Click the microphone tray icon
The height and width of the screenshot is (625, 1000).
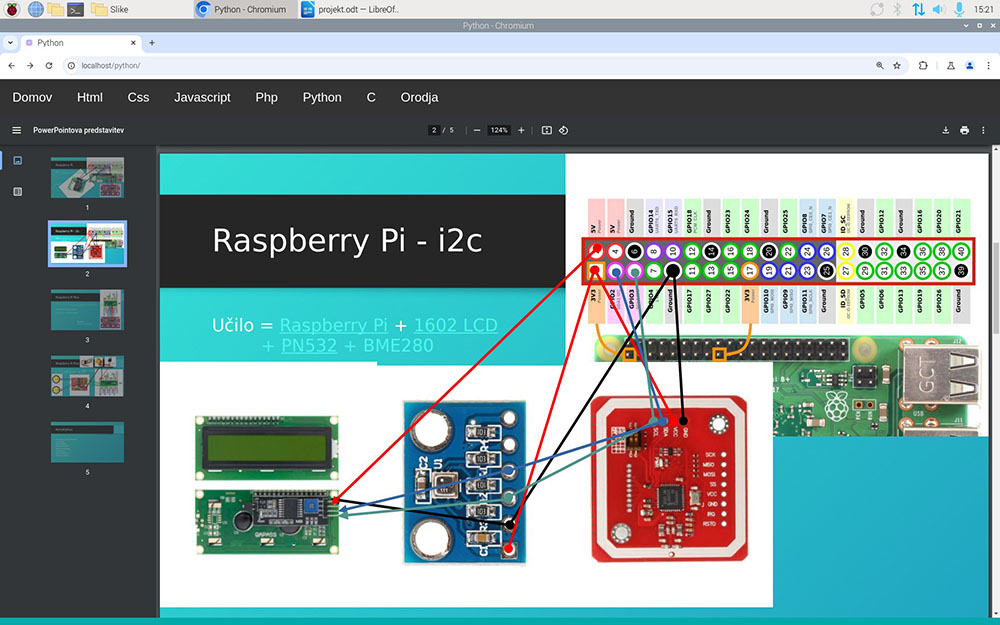959,9
